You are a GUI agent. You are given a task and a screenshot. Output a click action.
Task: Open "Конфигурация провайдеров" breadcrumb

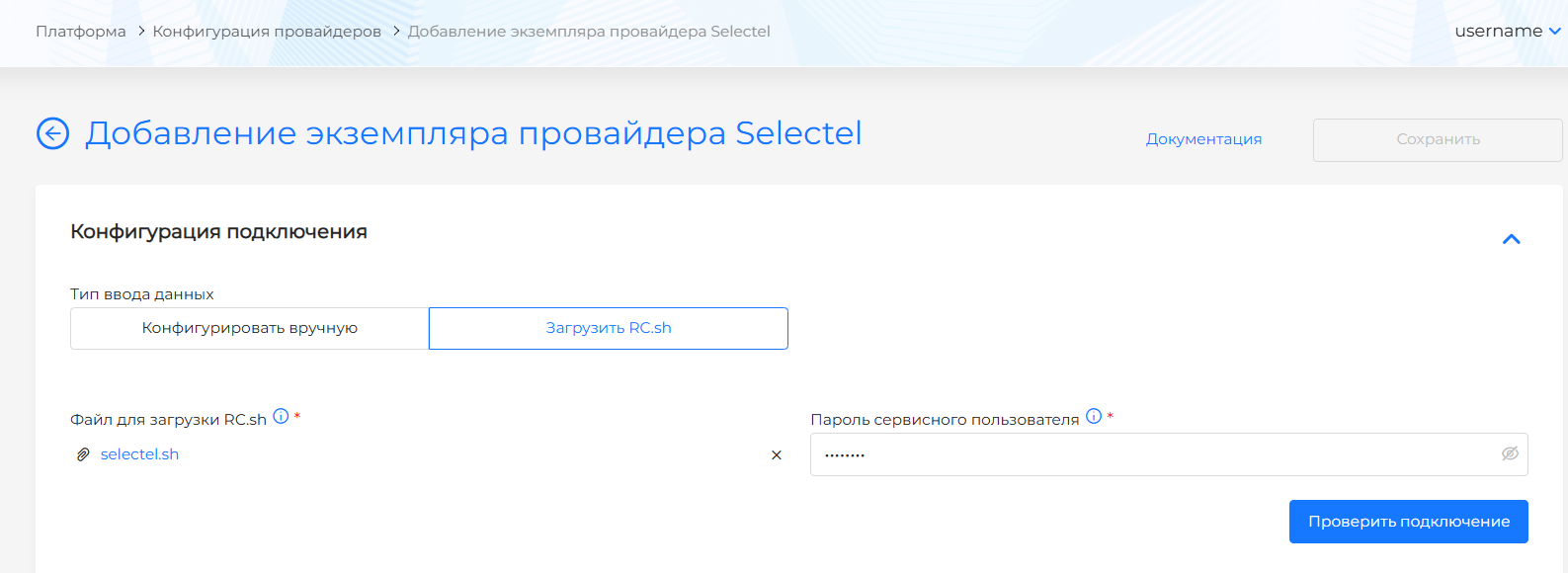[x=267, y=32]
